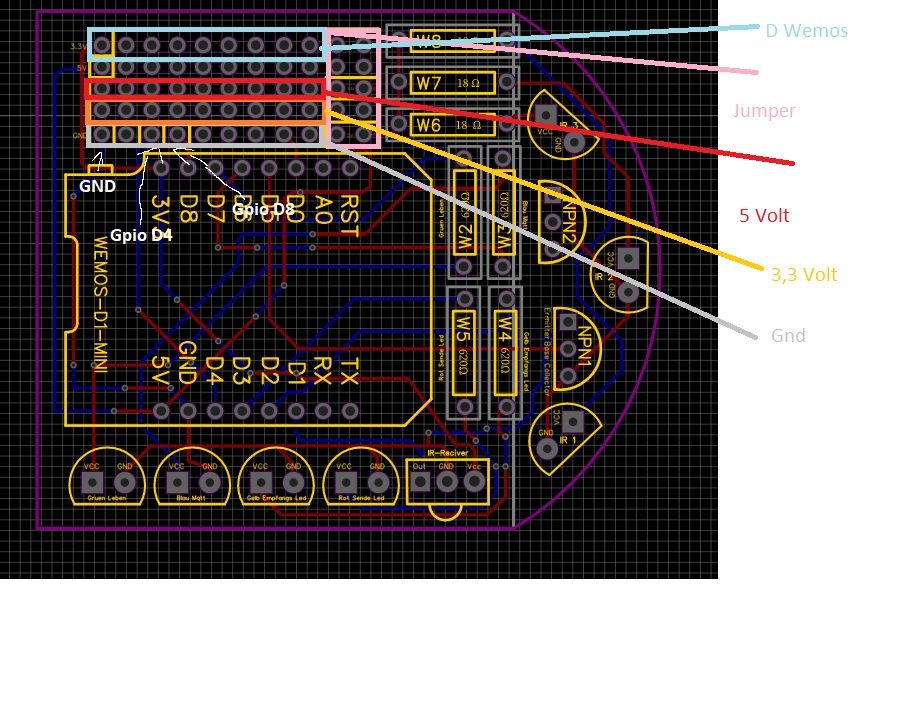
Task: Click the Wemos D7 pin pad
Action: pyautogui.click(x=215, y=168)
